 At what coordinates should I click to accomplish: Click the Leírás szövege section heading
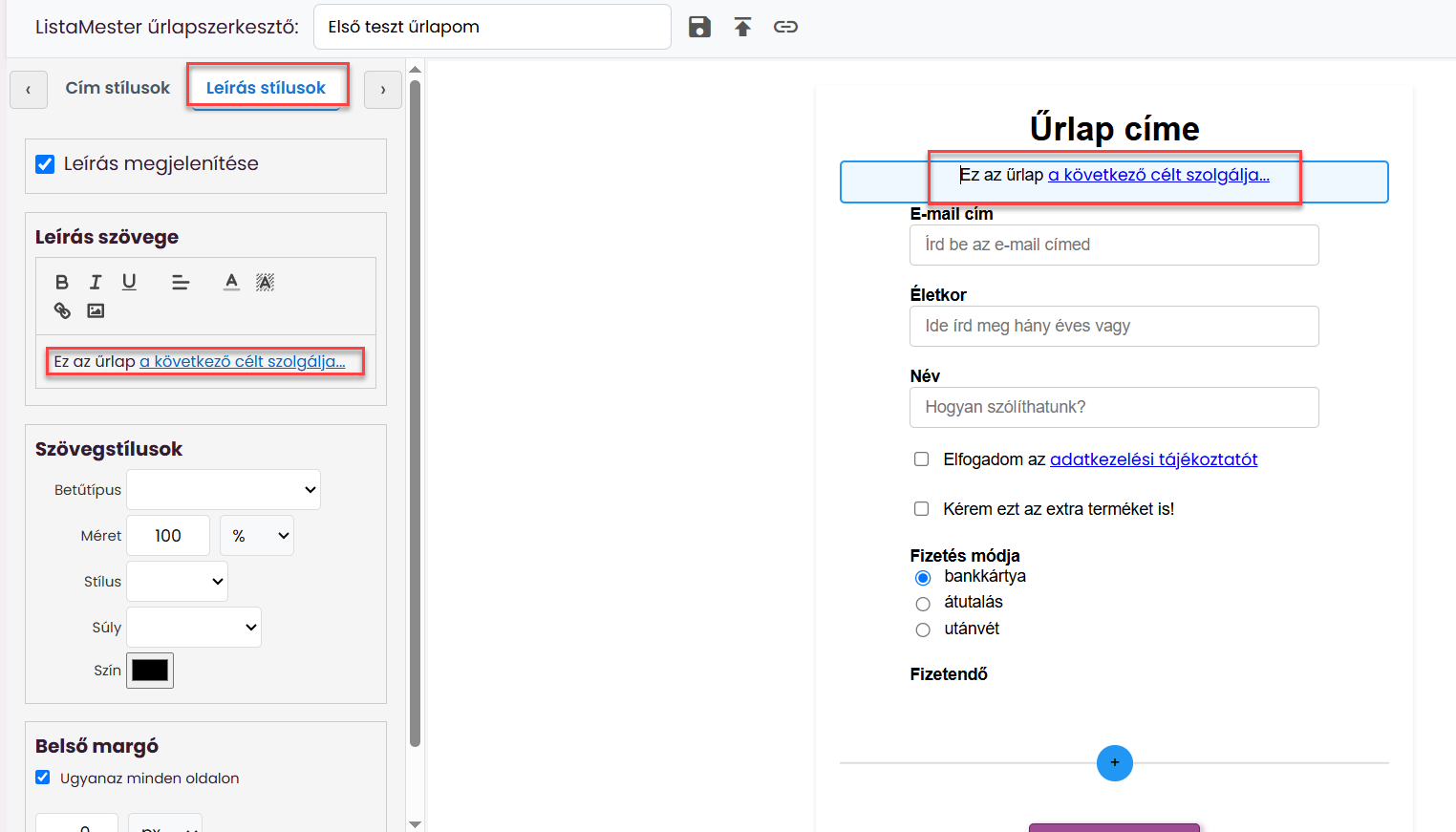pos(107,237)
